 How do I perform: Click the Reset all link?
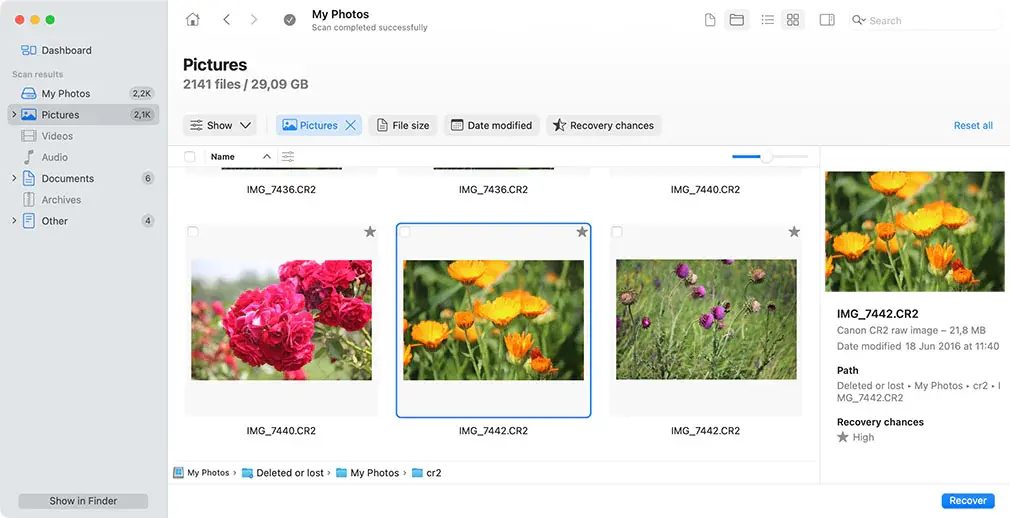click(x=973, y=126)
